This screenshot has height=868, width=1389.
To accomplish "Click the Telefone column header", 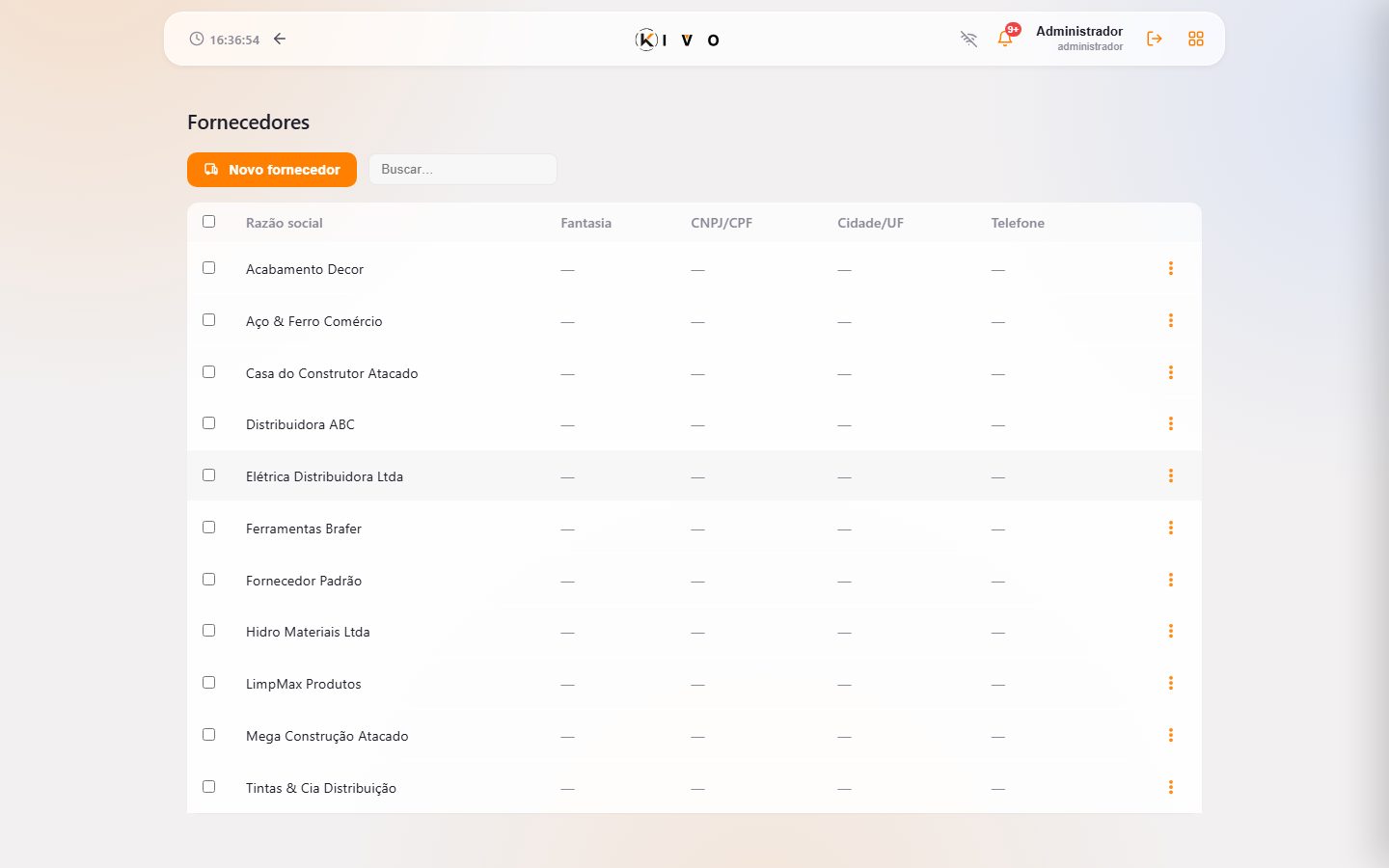I will coord(1018,223).
